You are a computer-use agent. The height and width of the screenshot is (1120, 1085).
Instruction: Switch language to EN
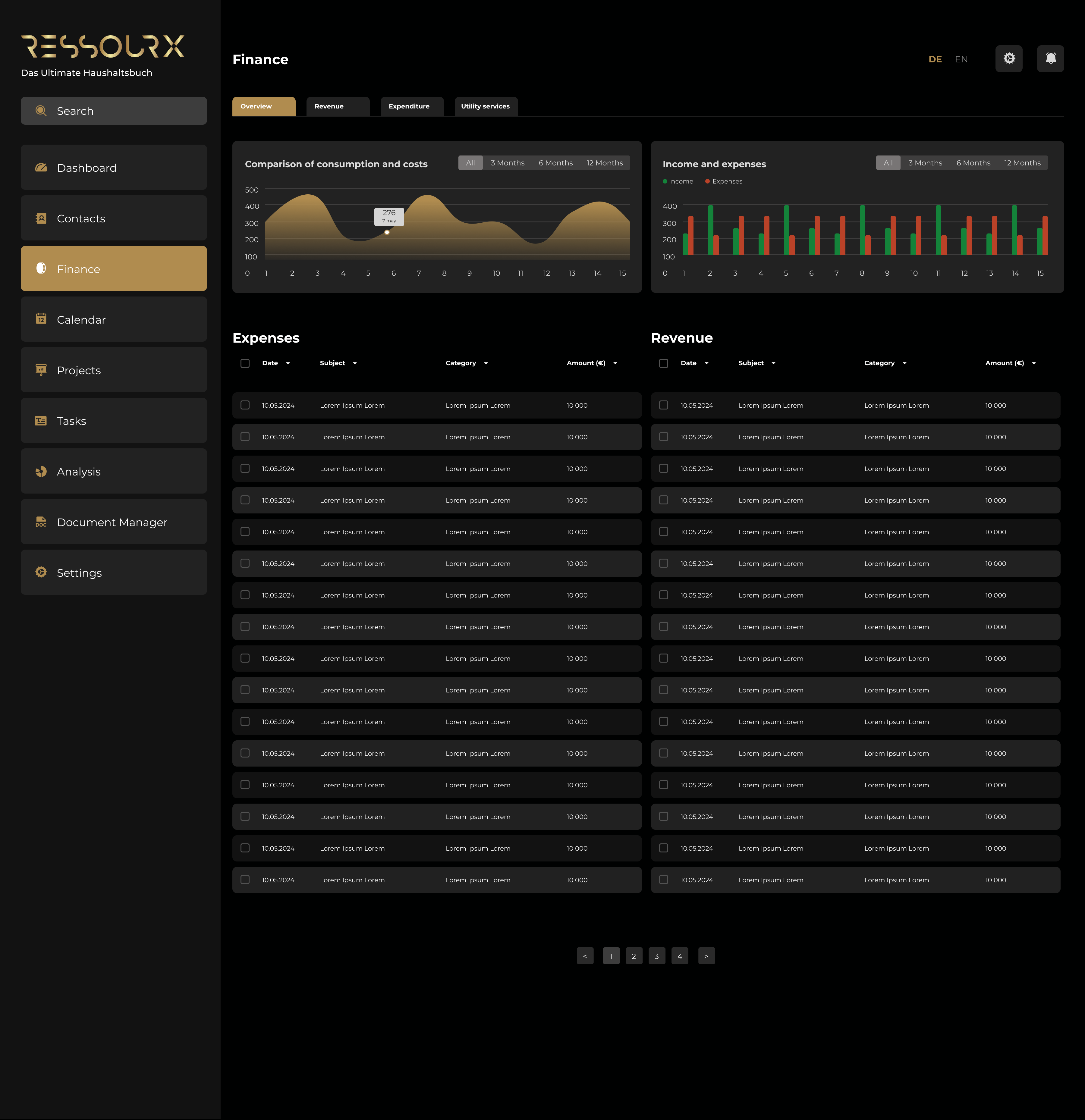pos(961,59)
